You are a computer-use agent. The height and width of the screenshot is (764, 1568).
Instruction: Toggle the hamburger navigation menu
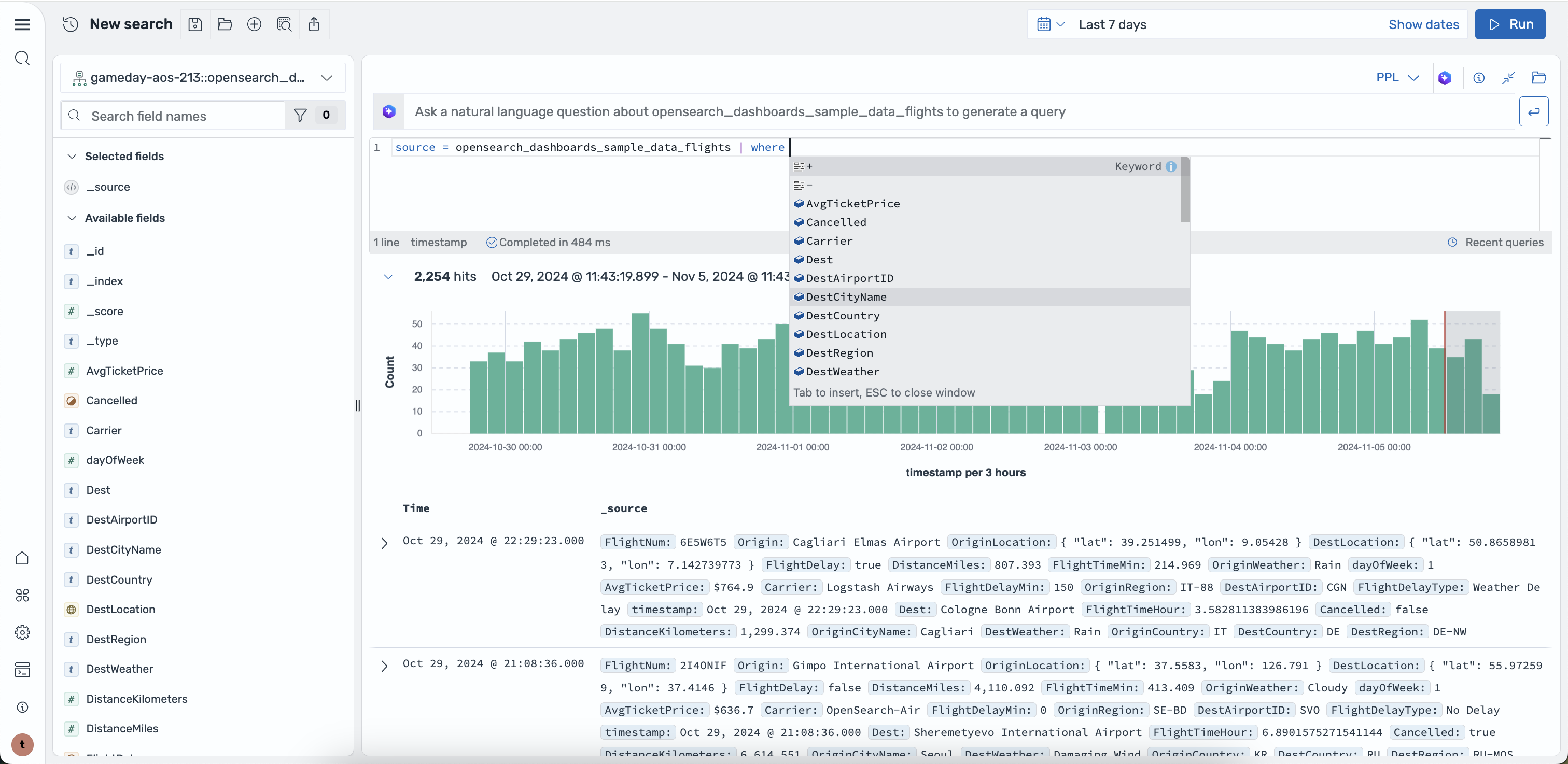(x=22, y=24)
